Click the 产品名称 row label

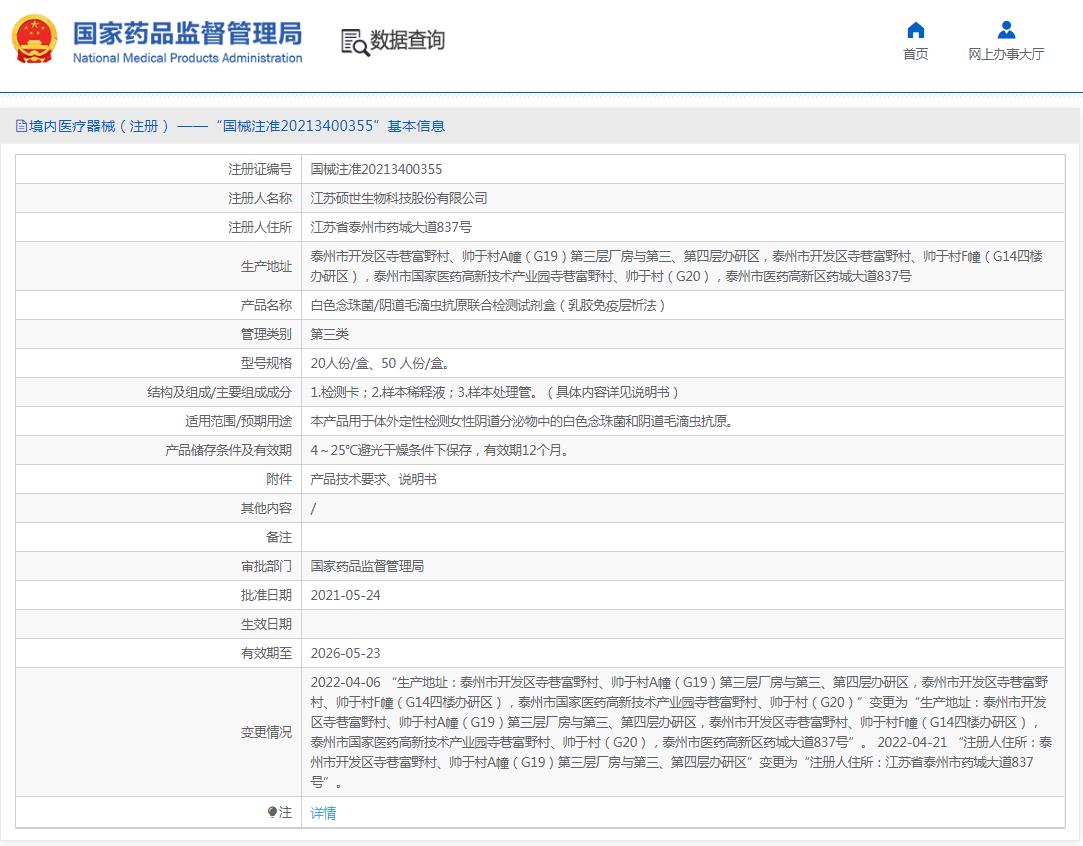(266, 305)
